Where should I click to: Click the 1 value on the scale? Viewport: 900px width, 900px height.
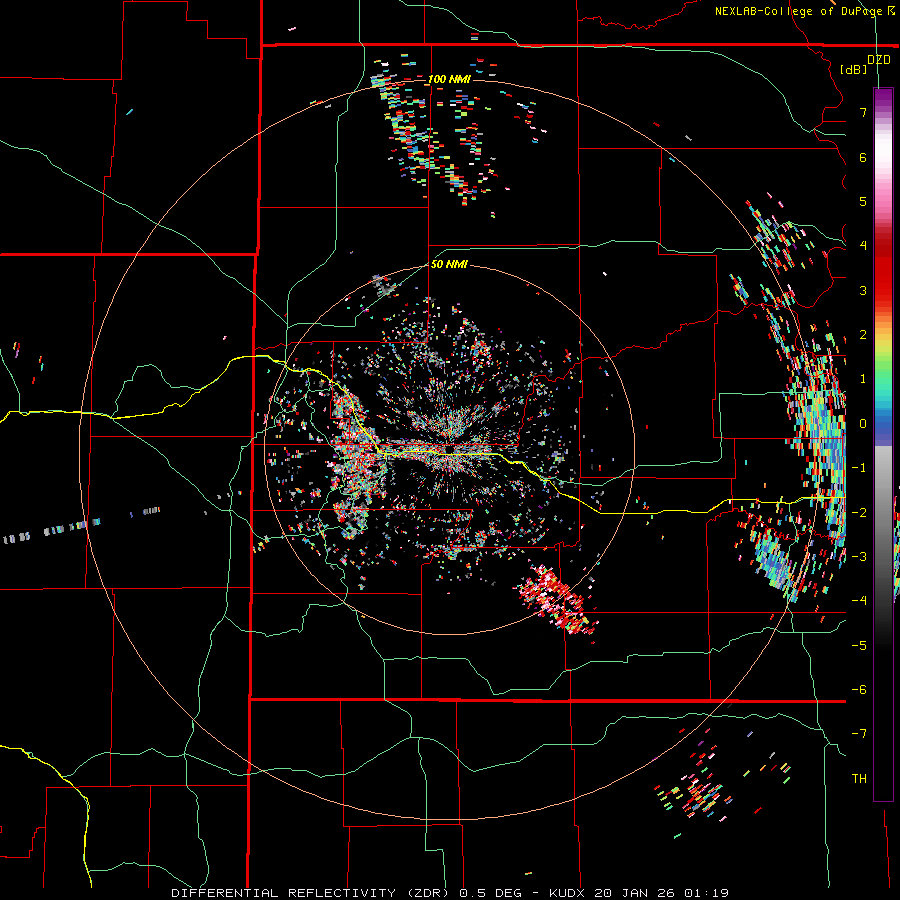(863, 379)
